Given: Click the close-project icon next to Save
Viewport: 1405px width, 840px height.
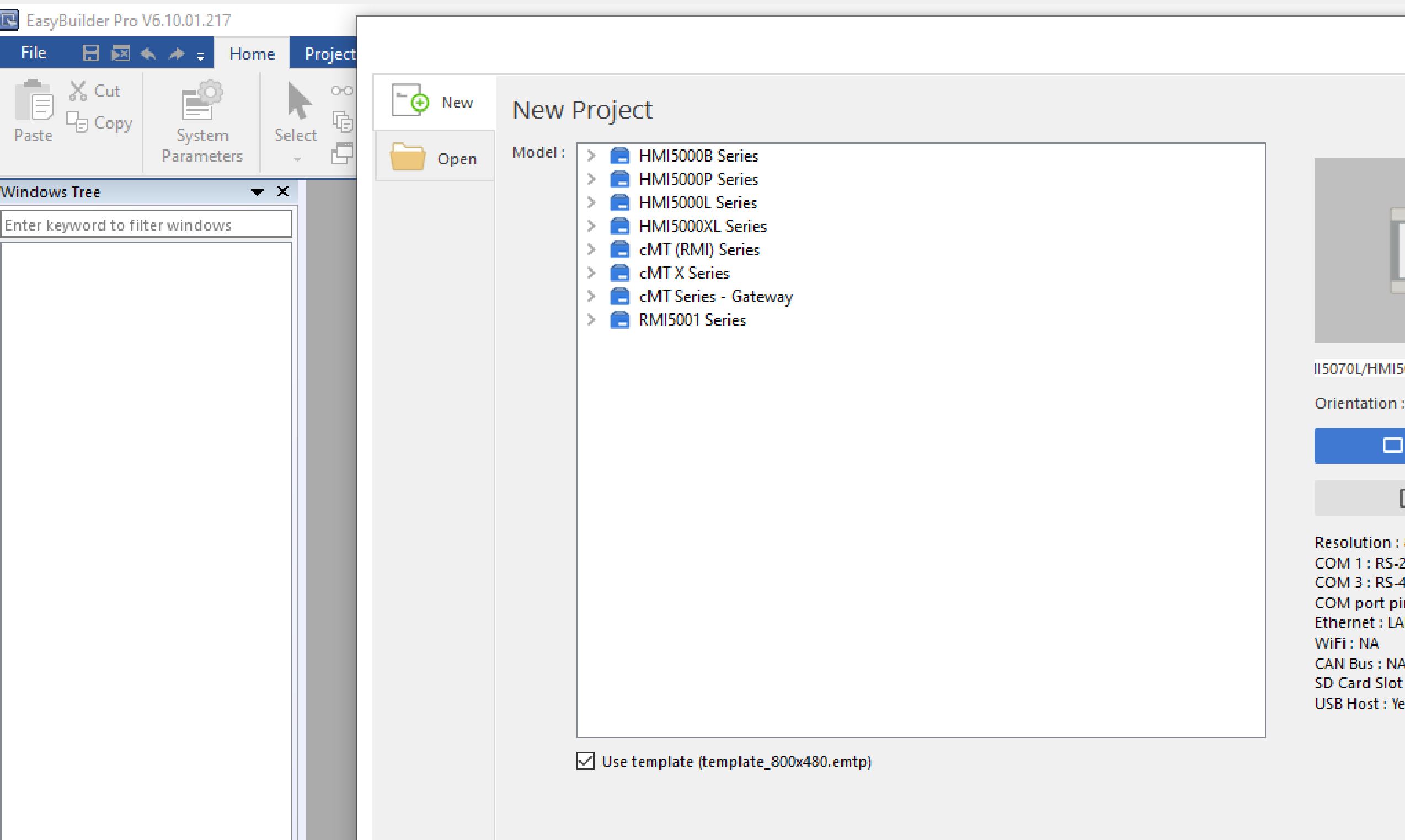Looking at the screenshot, I should pyautogui.click(x=120, y=53).
